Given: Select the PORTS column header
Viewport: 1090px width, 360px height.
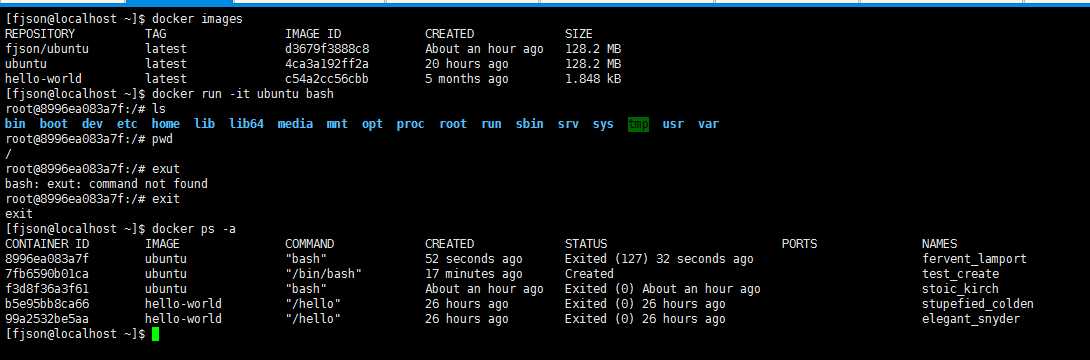Looking at the screenshot, I should pos(799,244).
